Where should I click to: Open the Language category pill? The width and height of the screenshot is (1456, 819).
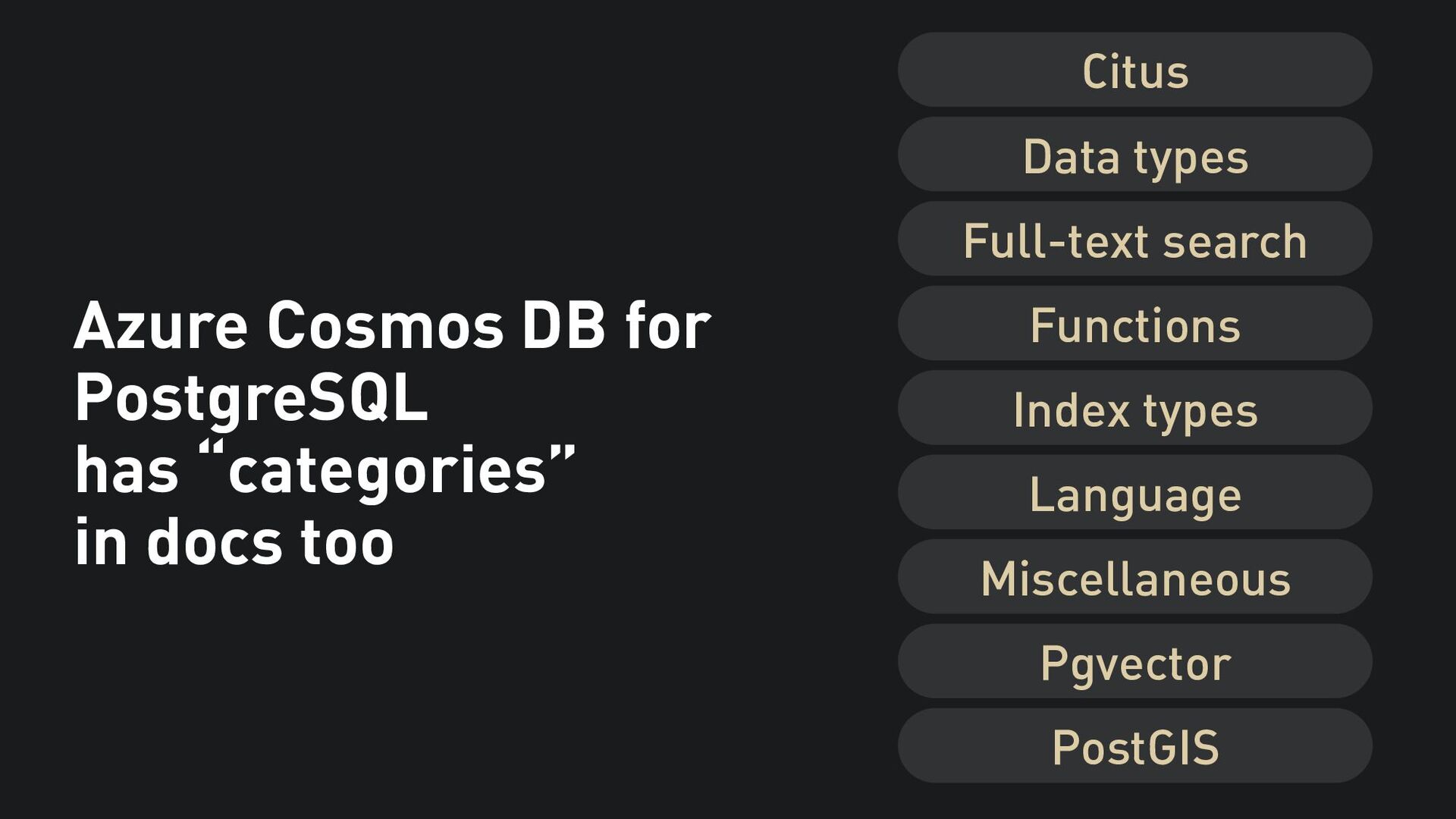click(1134, 492)
